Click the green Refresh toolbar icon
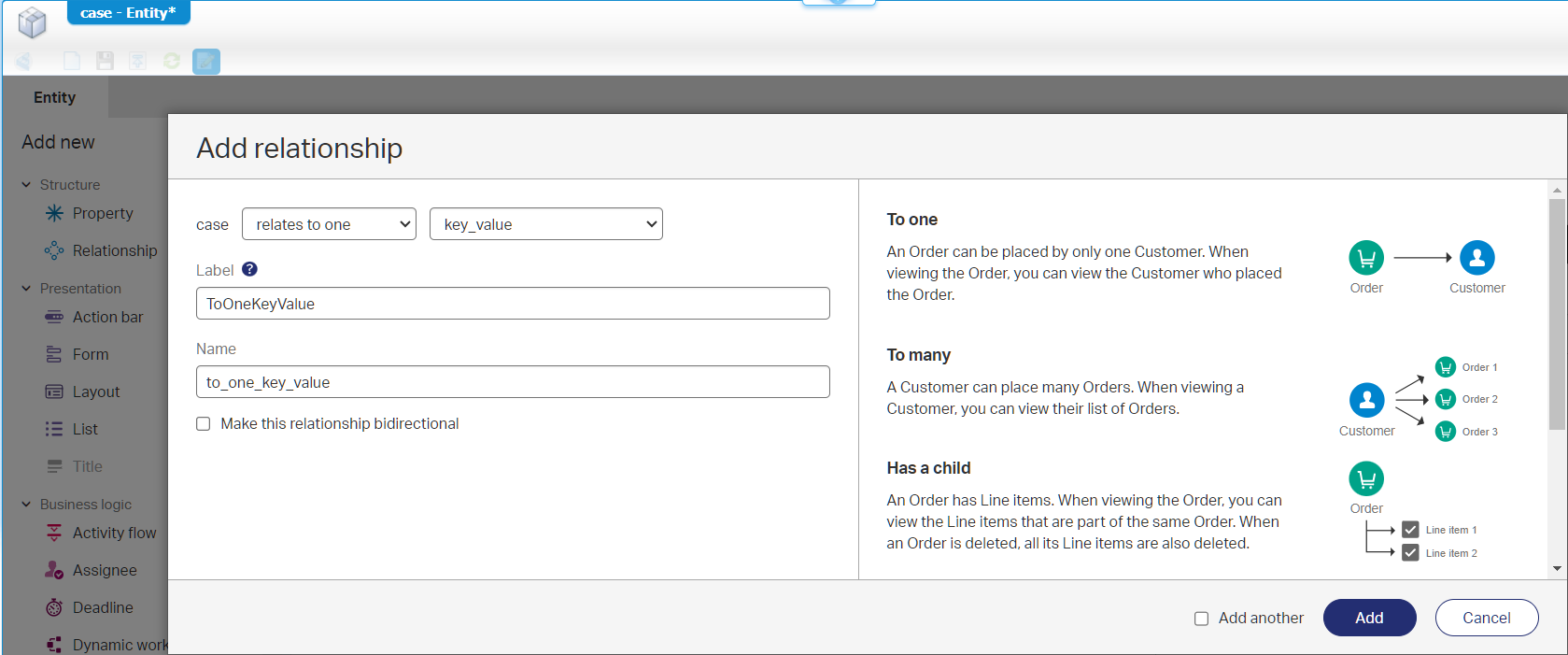The width and height of the screenshot is (1568, 655). click(172, 61)
